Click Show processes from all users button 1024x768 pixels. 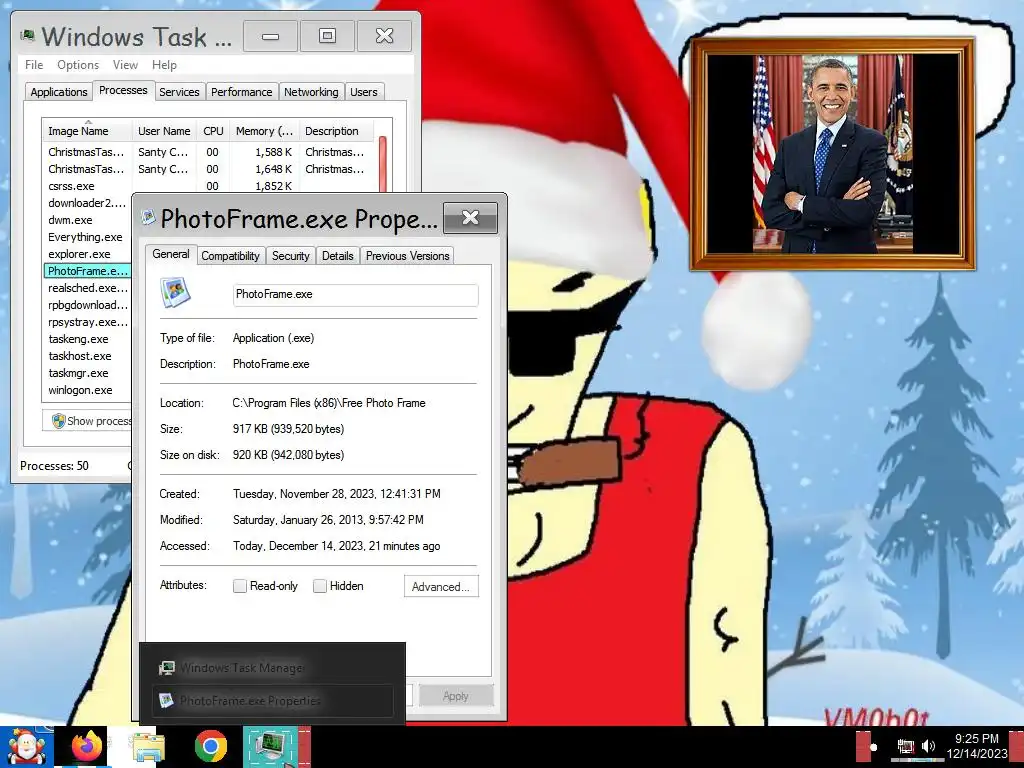pos(88,421)
